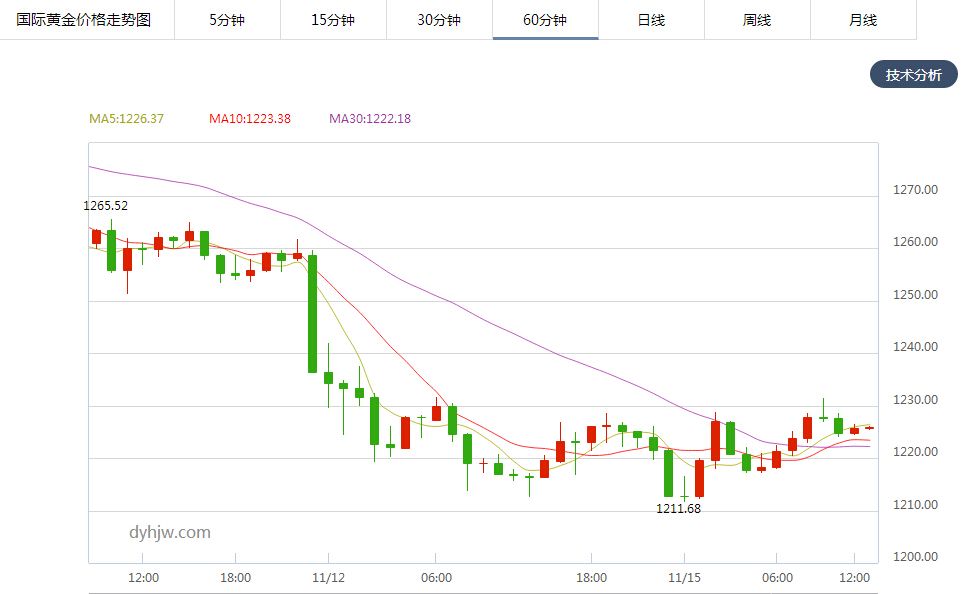The width and height of the screenshot is (972, 594).
Task: Click the 11/12 date axis label
Action: [328, 578]
